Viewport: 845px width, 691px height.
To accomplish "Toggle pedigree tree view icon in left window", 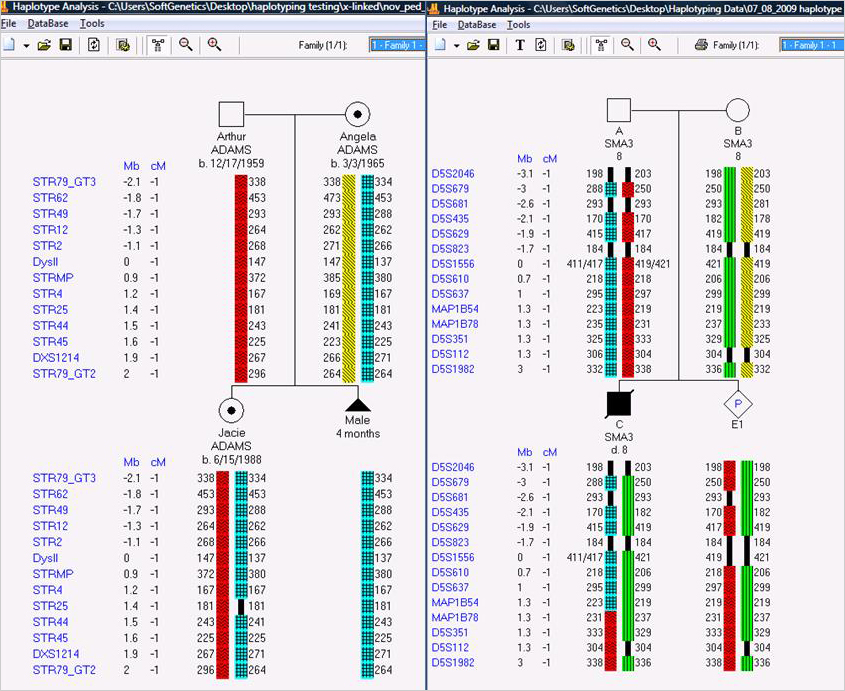I will coord(158,45).
